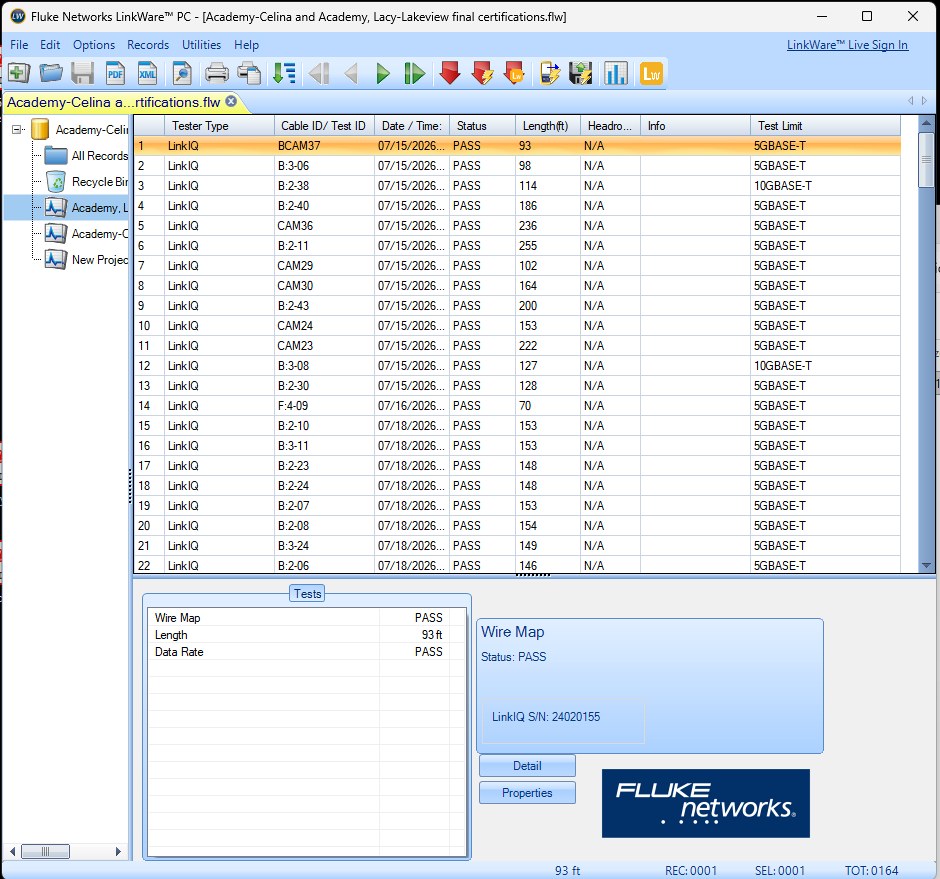Open print preview with the magnifier page icon
This screenshot has width=940, height=879.
pos(182,73)
